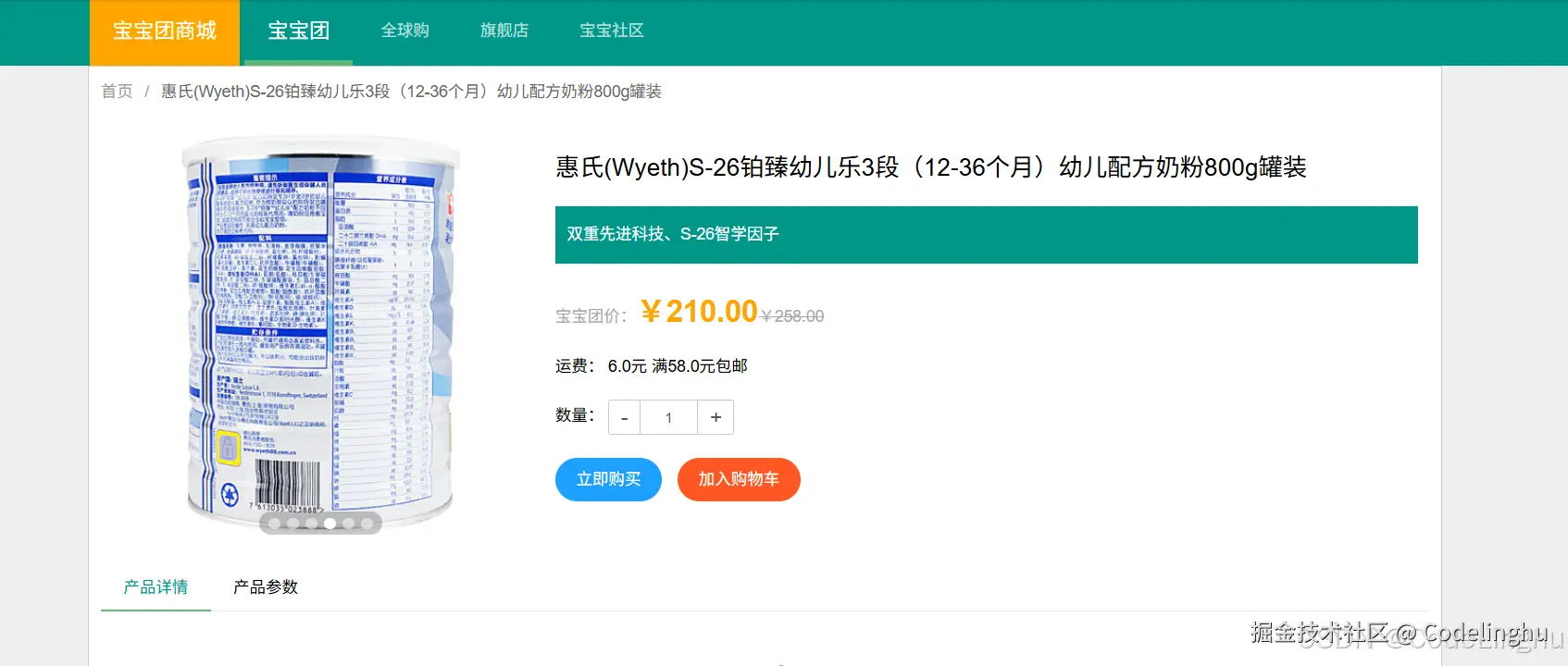Click the 宝宝团商城 logo
This screenshot has height=666, width=1568.
point(163,31)
